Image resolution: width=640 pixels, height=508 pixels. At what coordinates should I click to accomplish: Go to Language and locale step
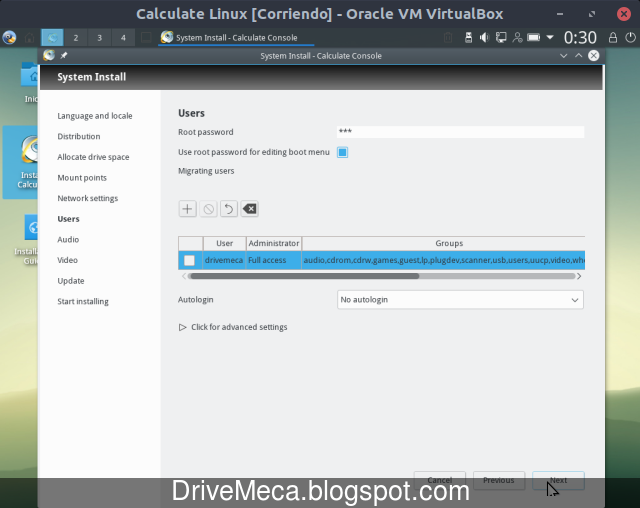[x=95, y=116]
